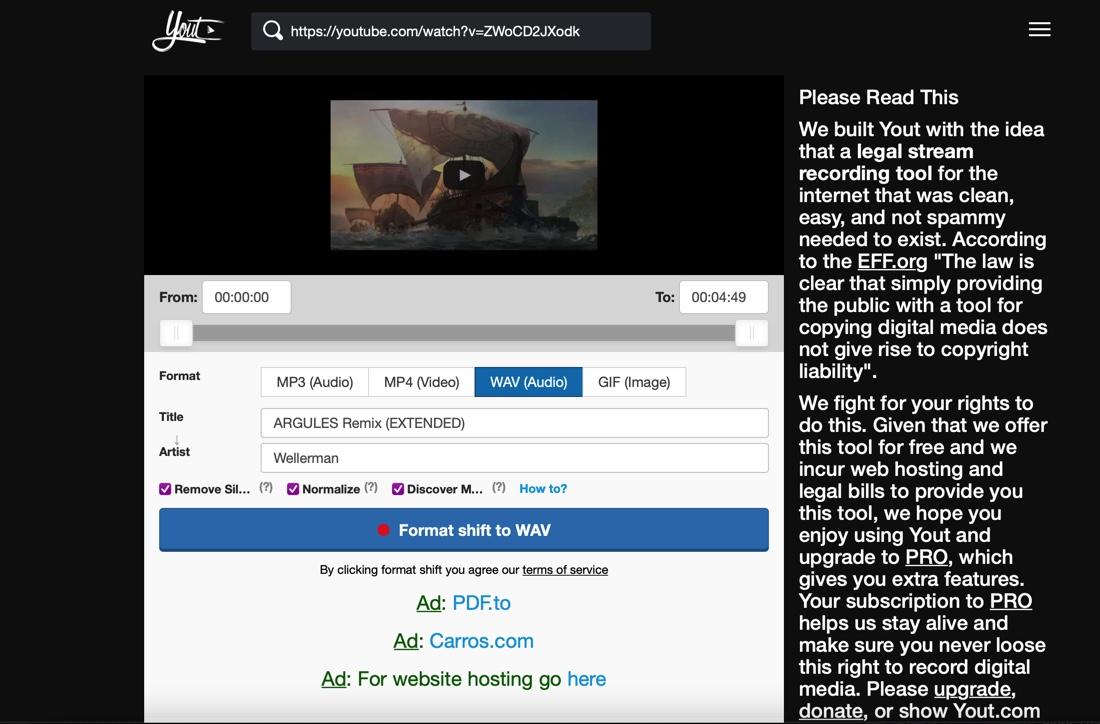Open the upgrade link
This screenshot has height=724, width=1100.
972,689
